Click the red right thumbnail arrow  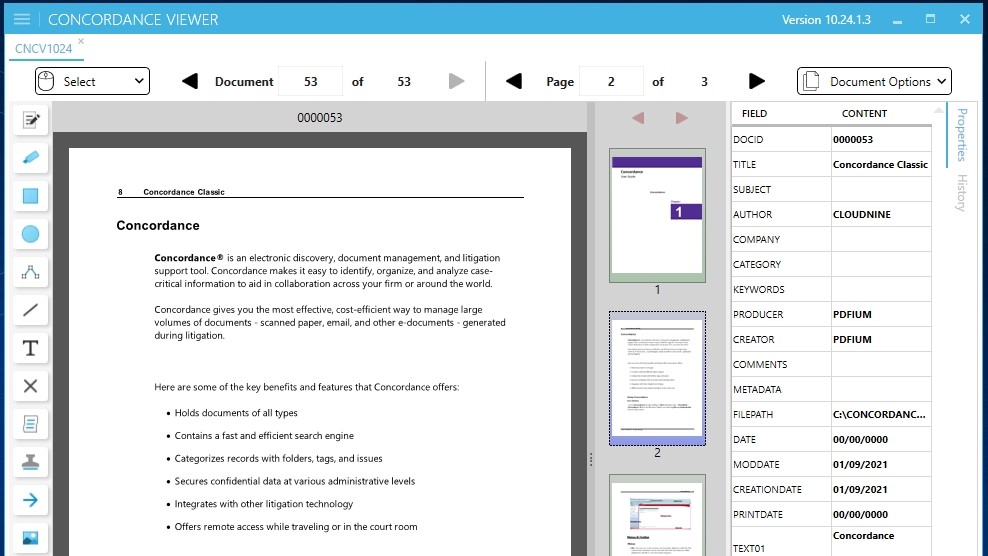click(x=682, y=118)
